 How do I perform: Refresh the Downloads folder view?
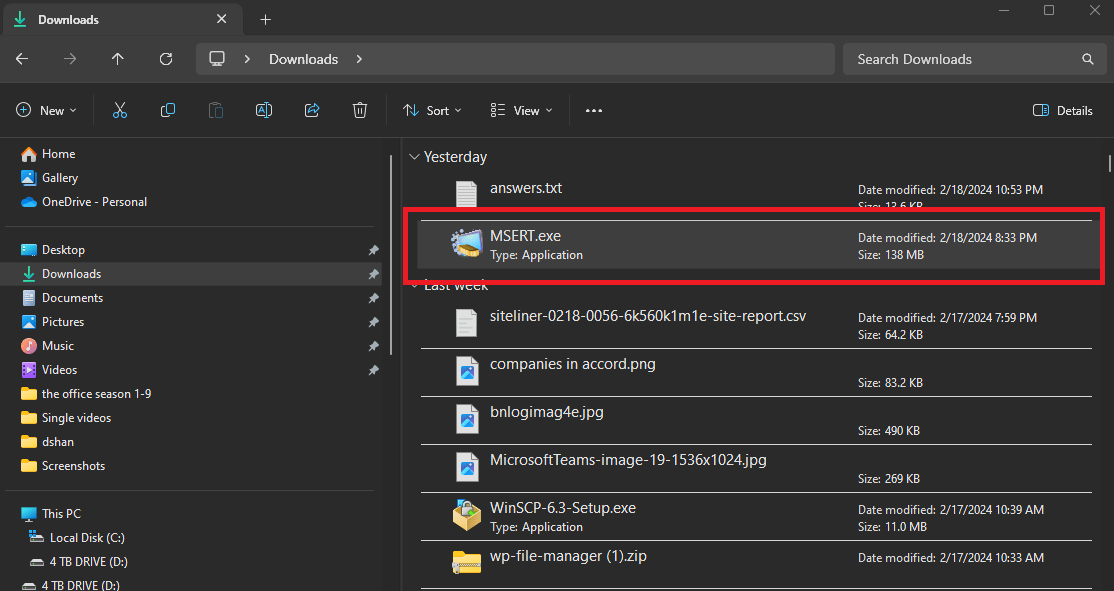166,59
